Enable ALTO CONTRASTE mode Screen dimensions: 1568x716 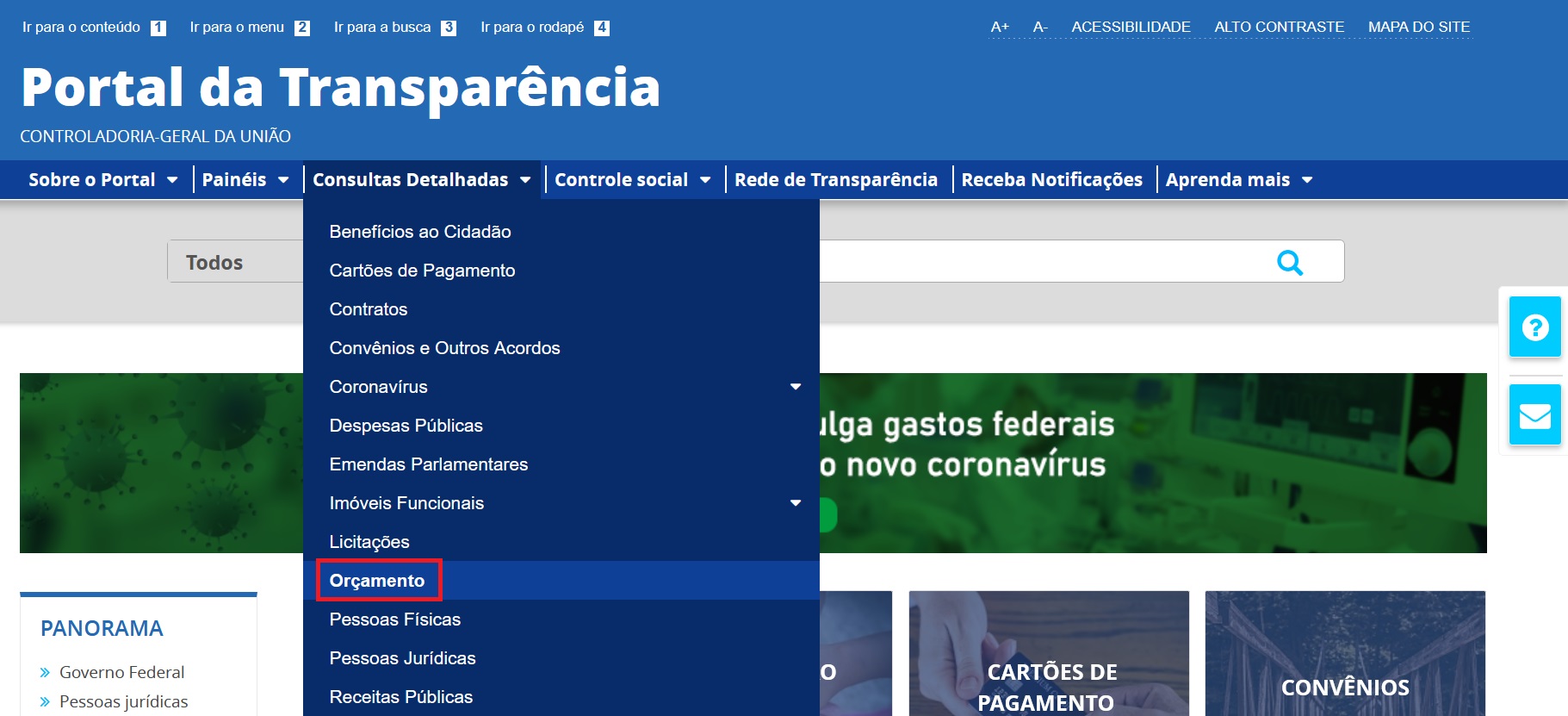[1279, 27]
